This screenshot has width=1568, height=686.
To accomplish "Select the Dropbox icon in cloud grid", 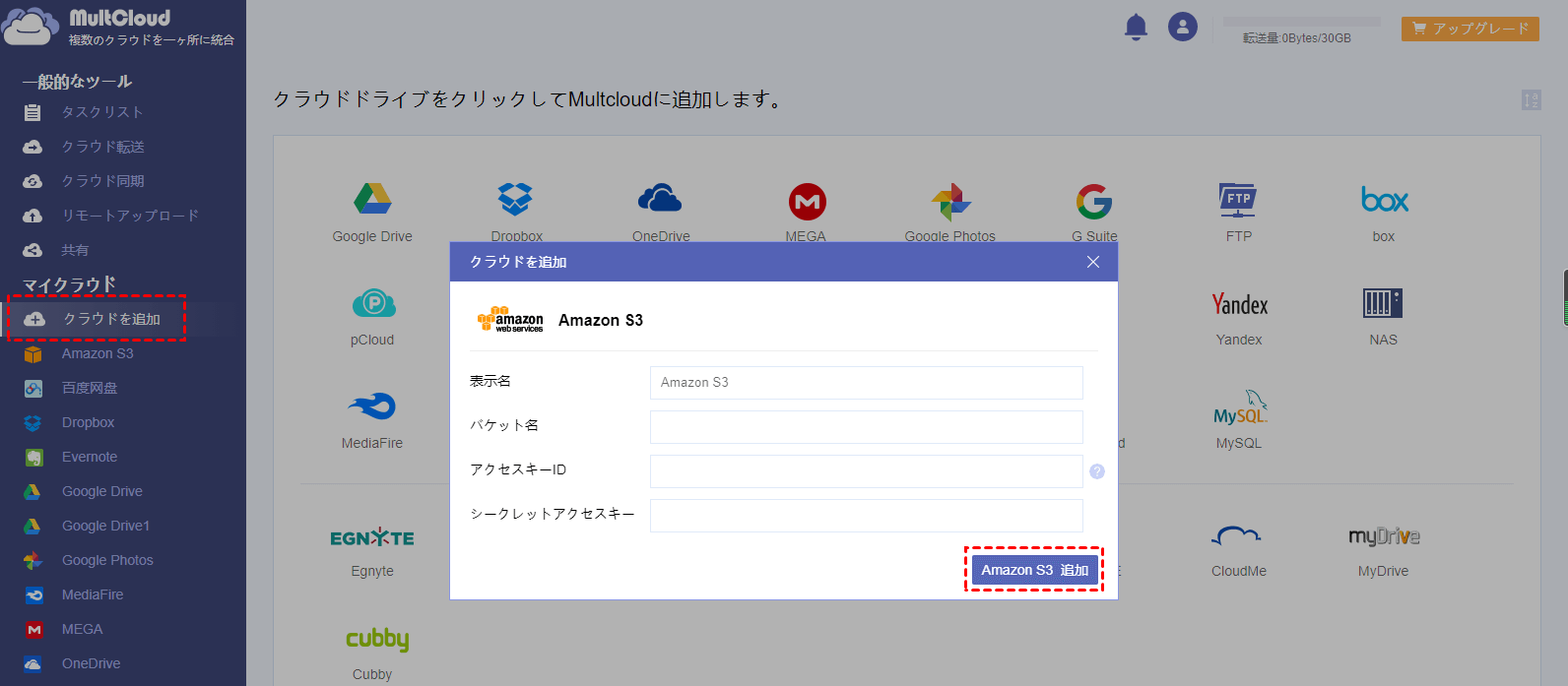I will (x=515, y=200).
